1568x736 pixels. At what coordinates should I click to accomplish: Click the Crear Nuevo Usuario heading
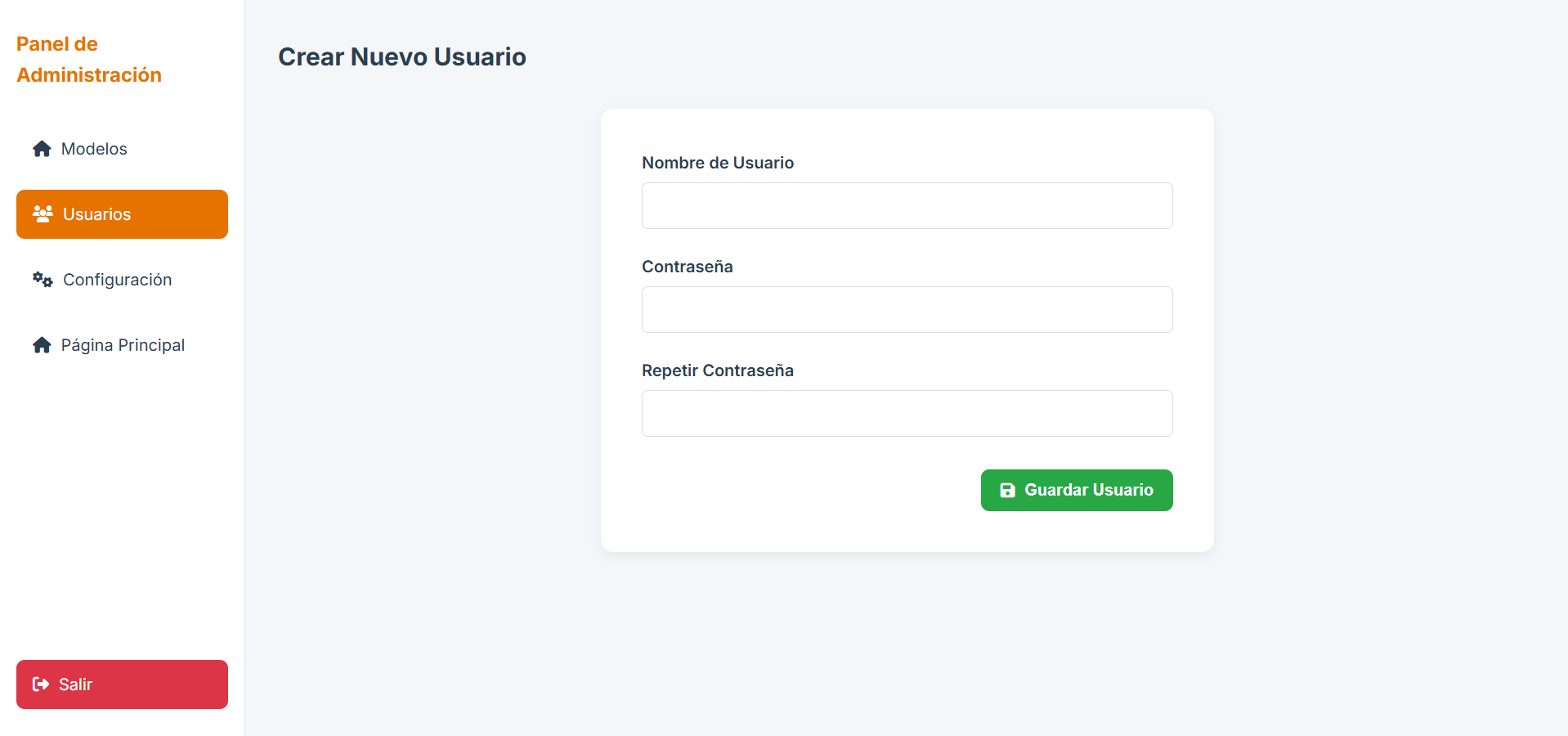pyautogui.click(x=401, y=56)
